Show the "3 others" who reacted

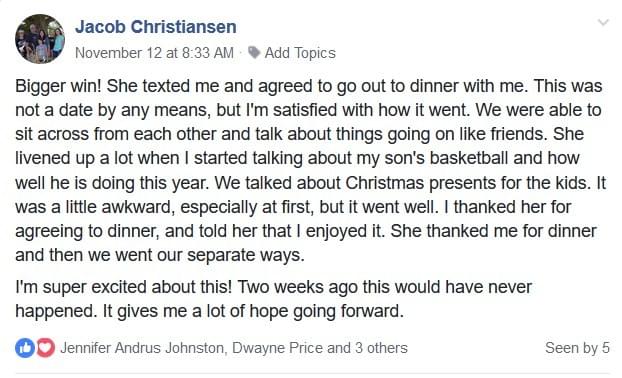point(381,348)
